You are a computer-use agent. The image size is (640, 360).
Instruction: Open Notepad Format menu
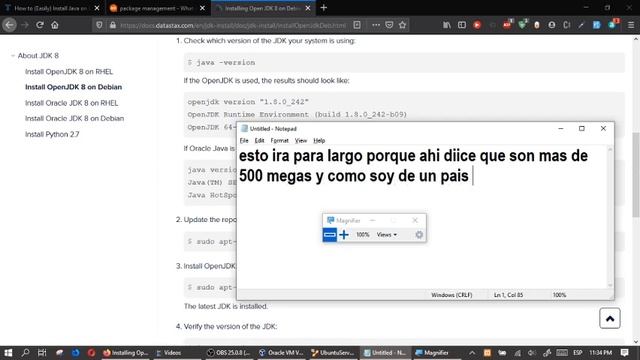click(x=280, y=140)
